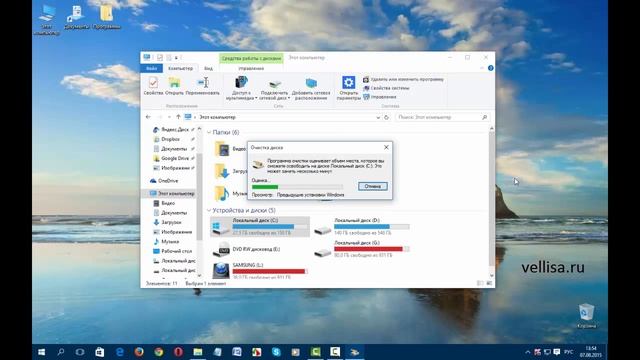640x360 pixels.
Task: Collapse the Папки (6) group
Action: 209,133
